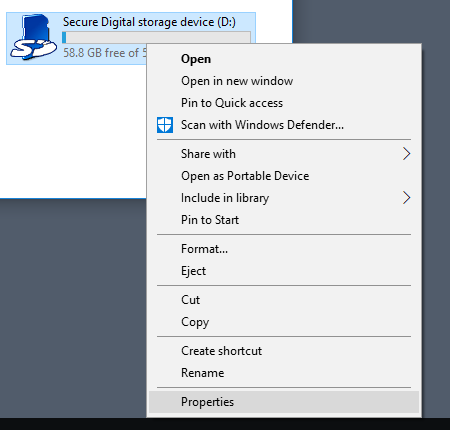This screenshot has height=430, width=450.
Task: Choose Open in new window
Action: (284, 81)
